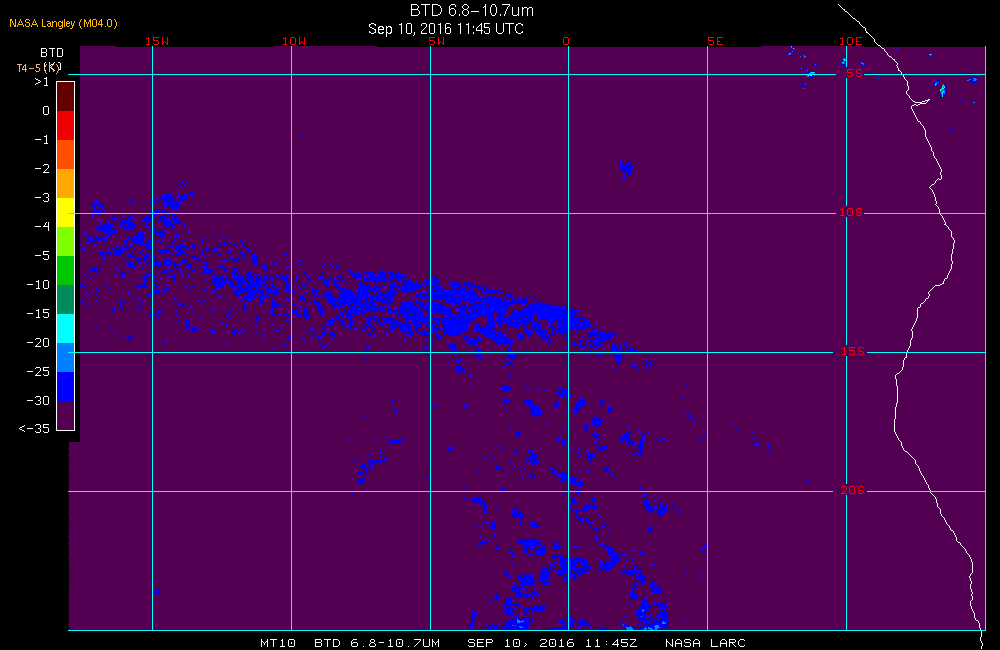The width and height of the screenshot is (1000, 650).
Task: Select the blue -25 legend swatch
Action: (66, 387)
